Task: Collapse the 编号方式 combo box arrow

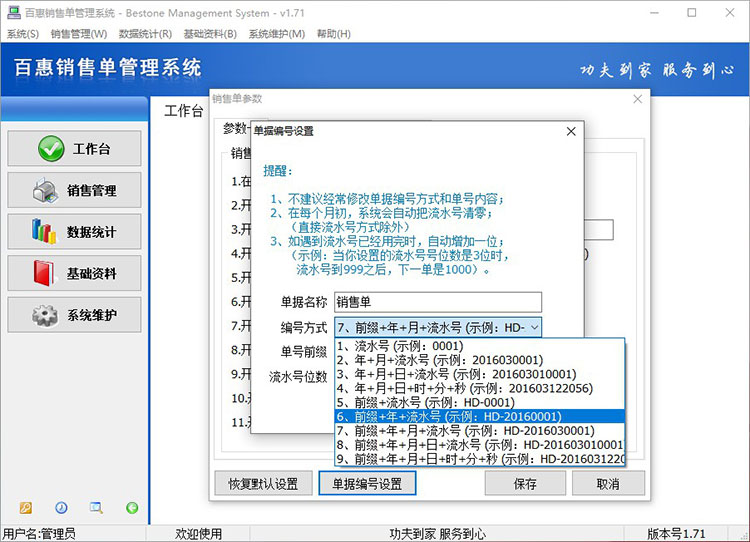Action: coord(535,328)
